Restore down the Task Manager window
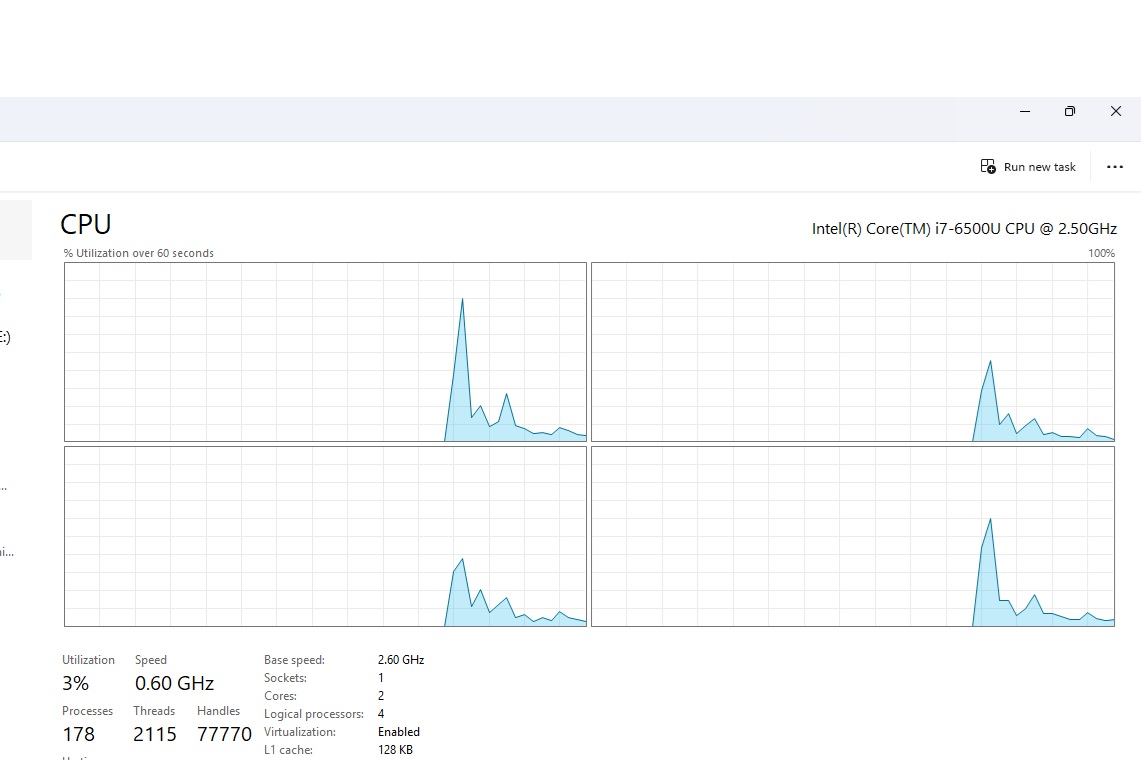 pyautogui.click(x=1070, y=111)
